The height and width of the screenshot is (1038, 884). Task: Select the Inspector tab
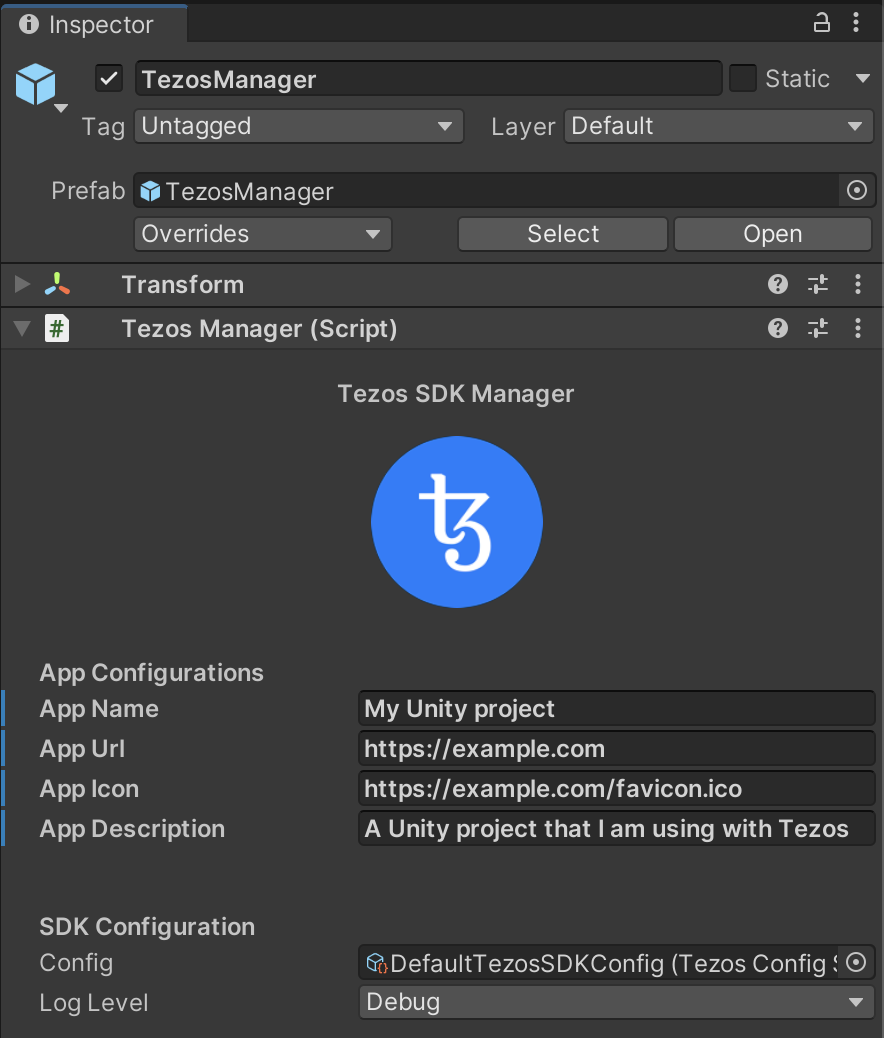coord(88,24)
